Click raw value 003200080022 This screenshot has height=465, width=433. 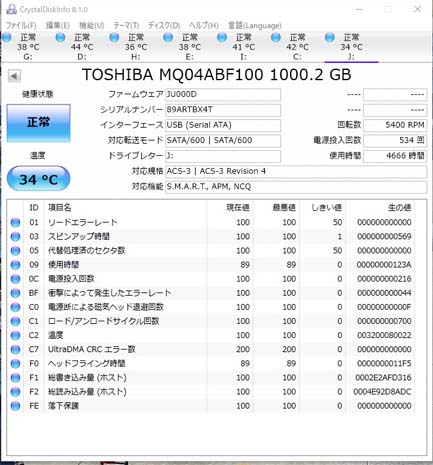[x=384, y=335]
